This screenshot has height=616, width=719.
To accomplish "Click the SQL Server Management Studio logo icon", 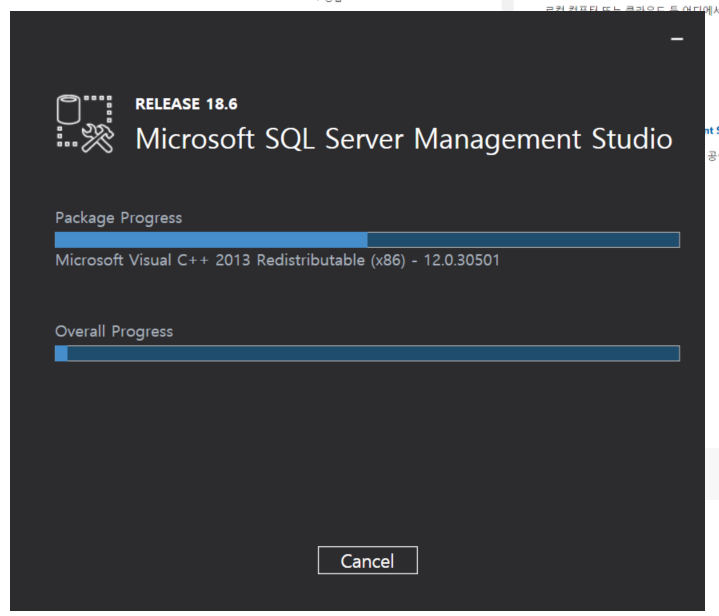I will pos(85,124).
